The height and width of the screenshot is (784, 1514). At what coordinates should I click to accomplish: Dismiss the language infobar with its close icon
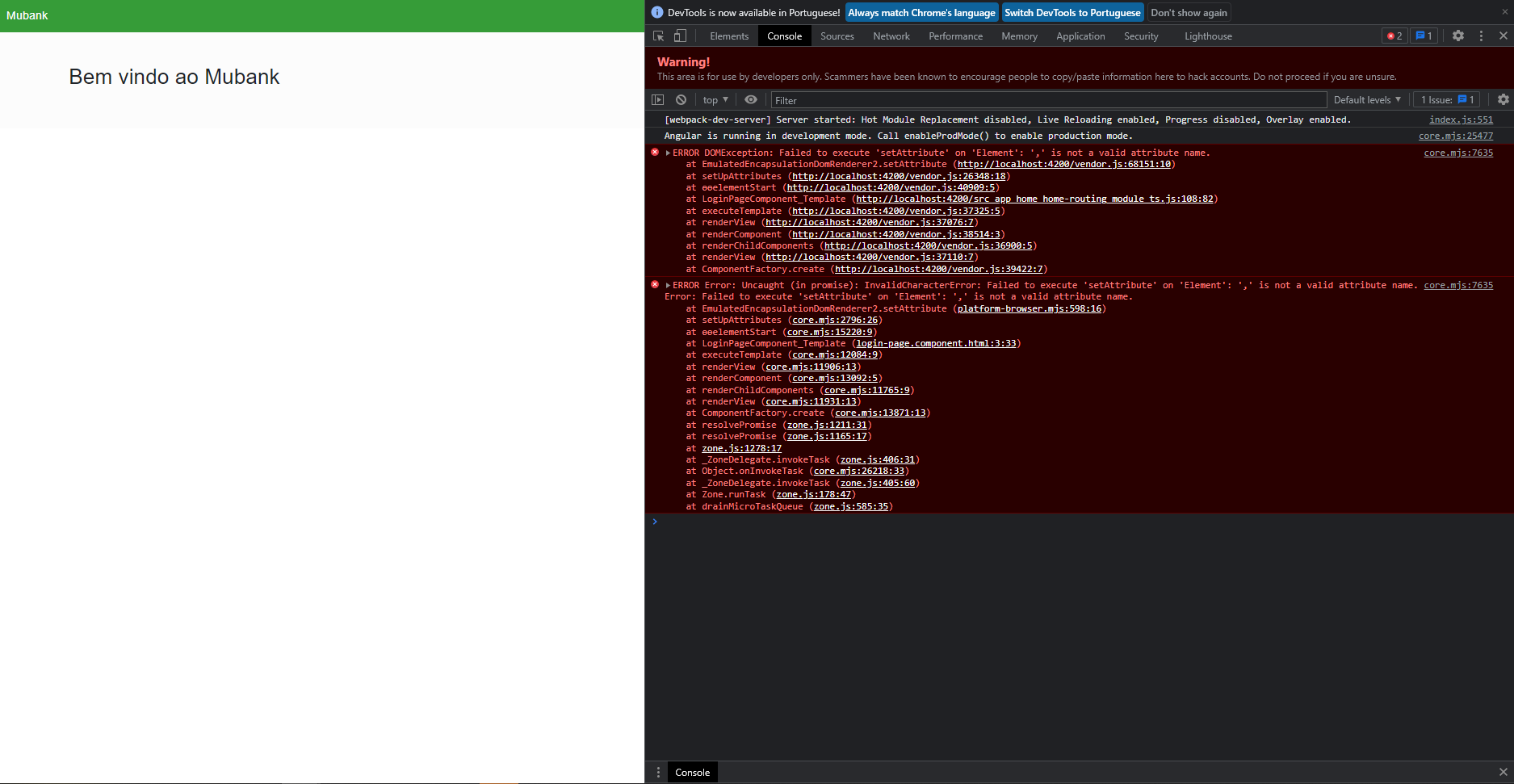[x=1504, y=12]
